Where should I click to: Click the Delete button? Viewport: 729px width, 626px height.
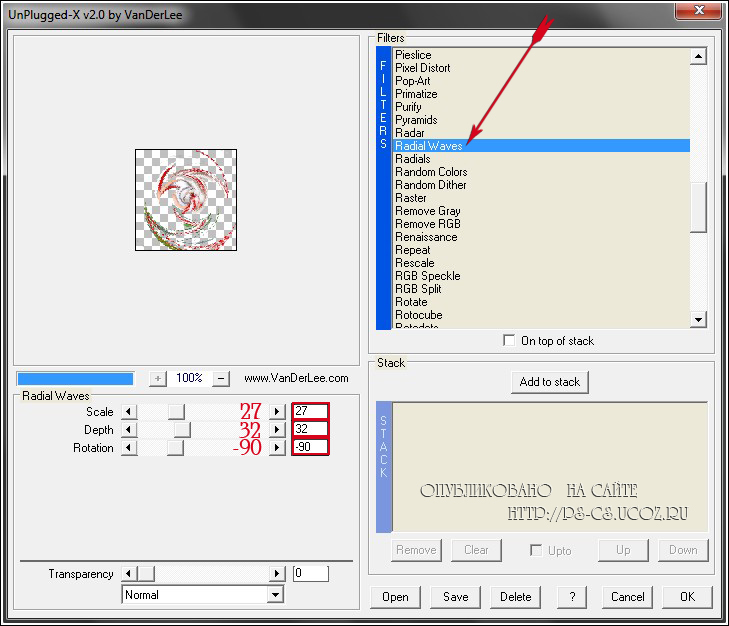click(x=515, y=597)
